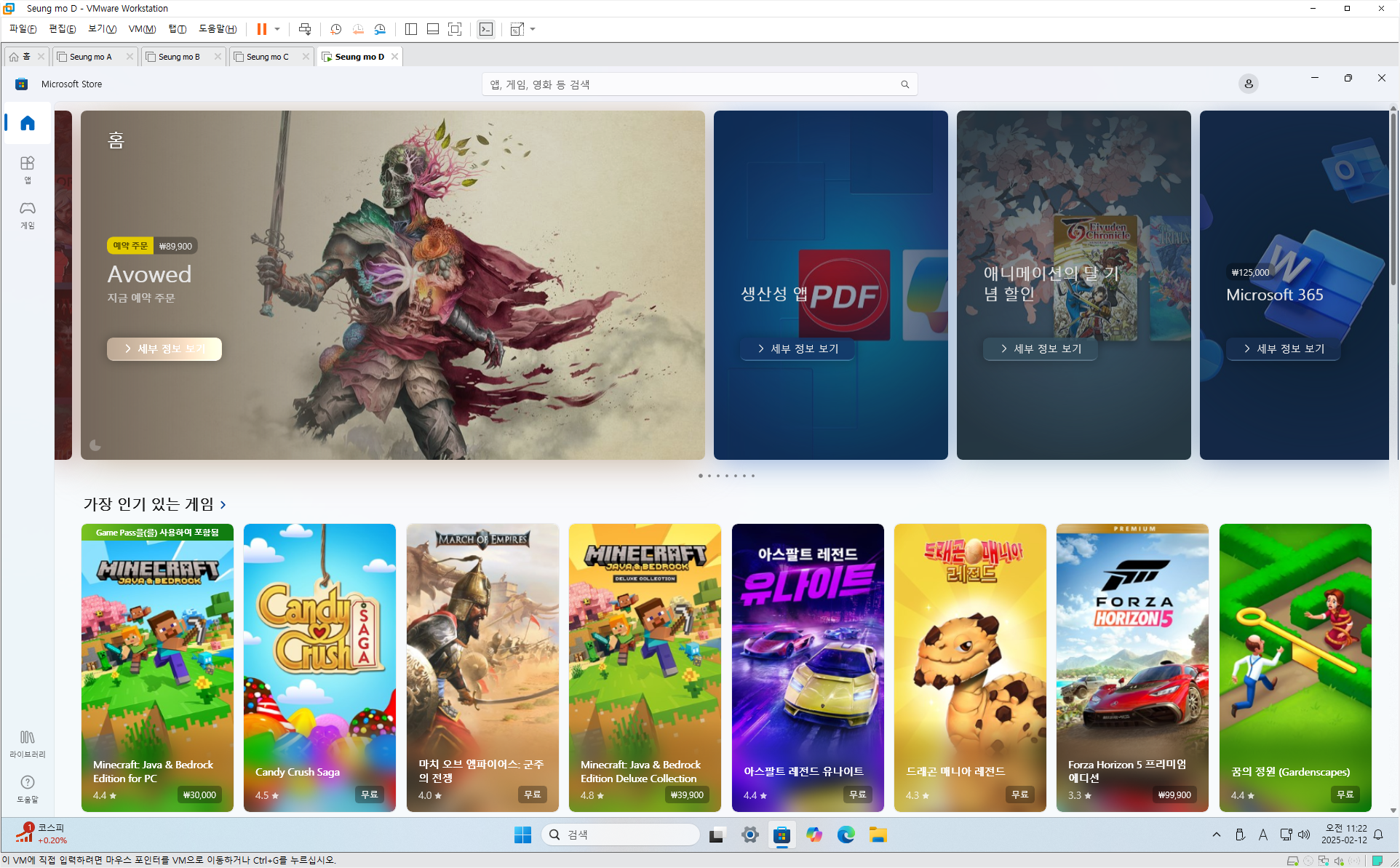Click Avowed details button
Screen dimensions: 1400x868
[164, 349]
